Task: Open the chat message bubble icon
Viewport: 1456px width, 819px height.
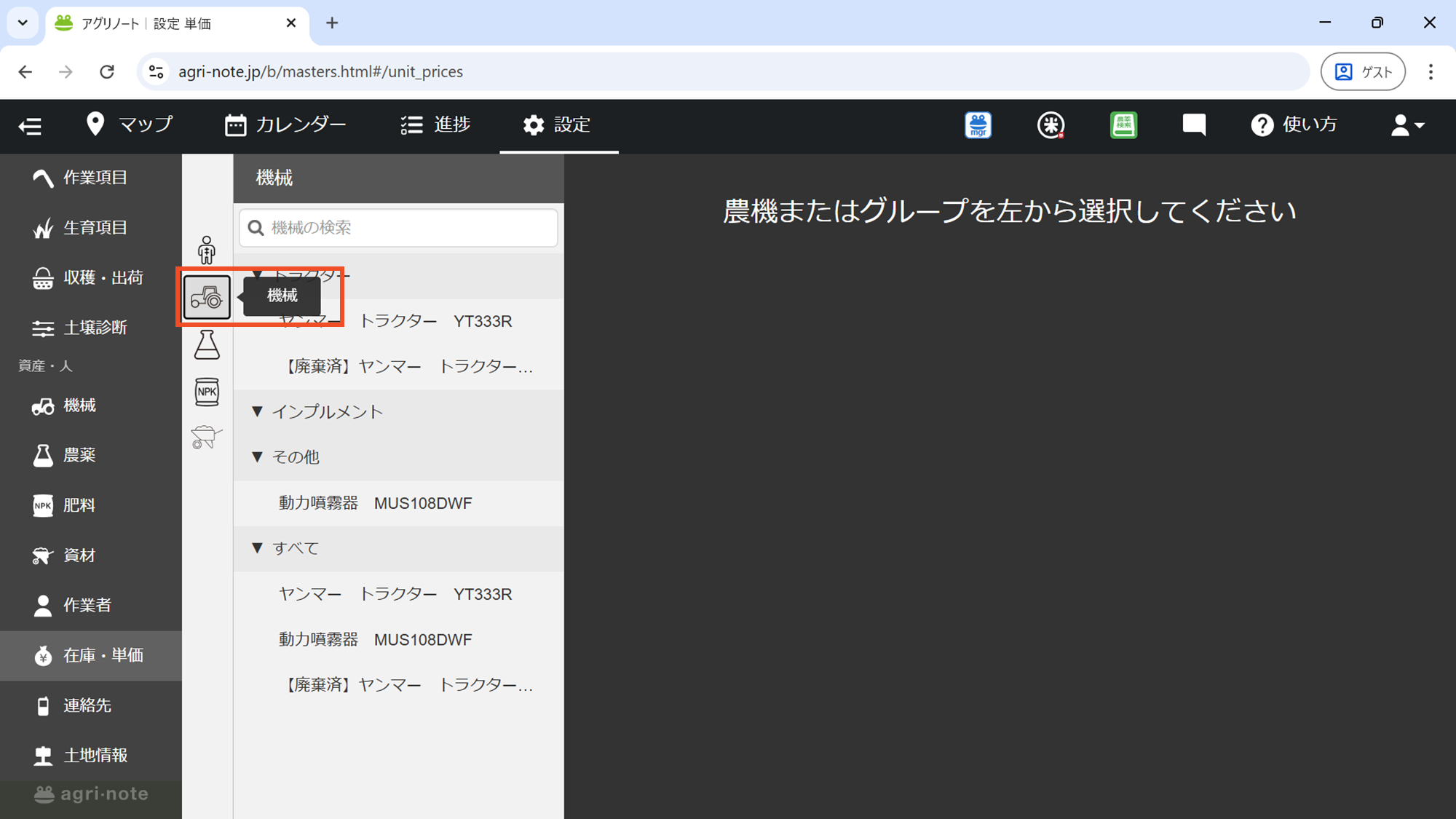Action: (x=1194, y=125)
